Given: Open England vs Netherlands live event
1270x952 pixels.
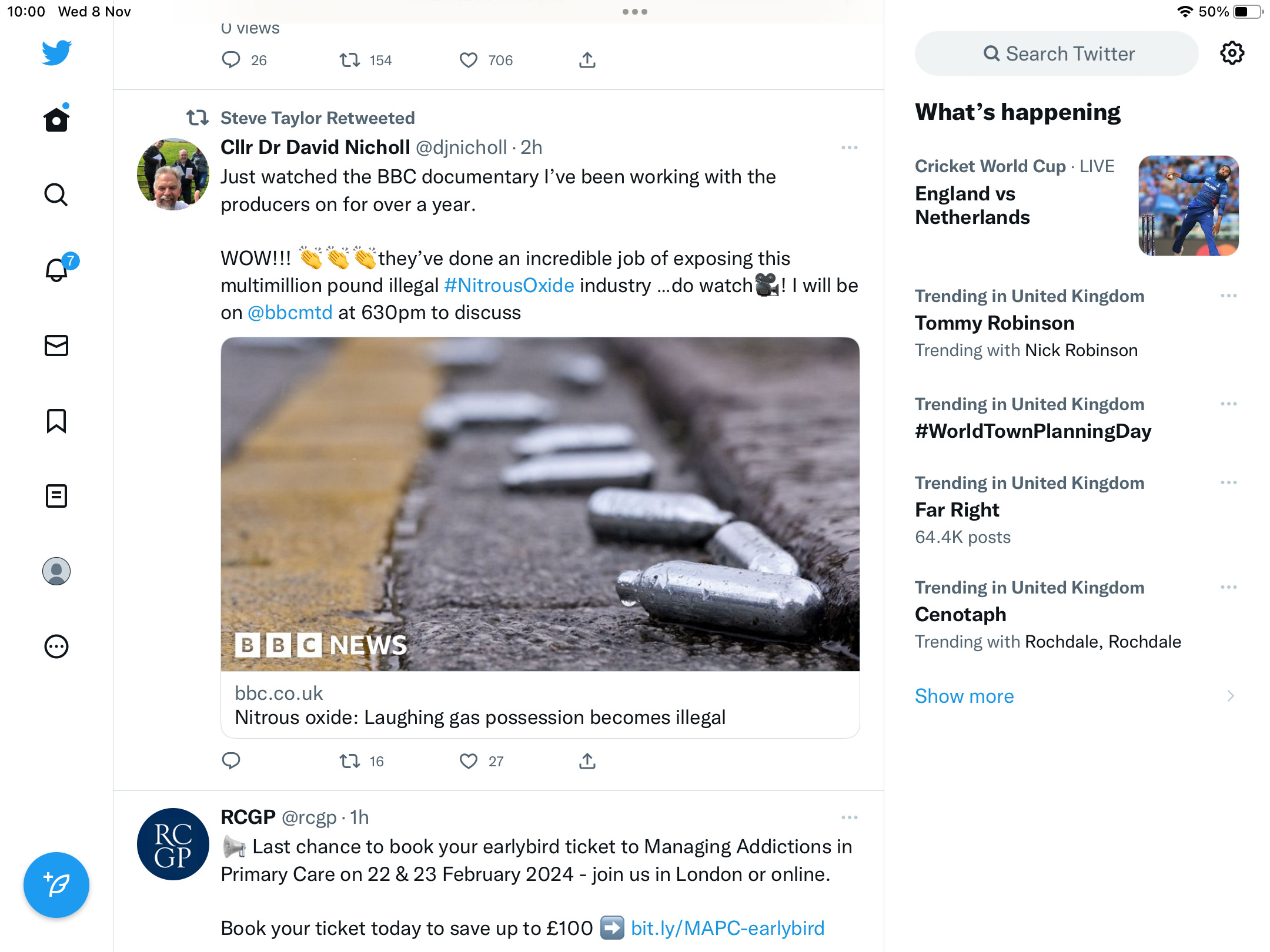Looking at the screenshot, I should click(x=972, y=206).
